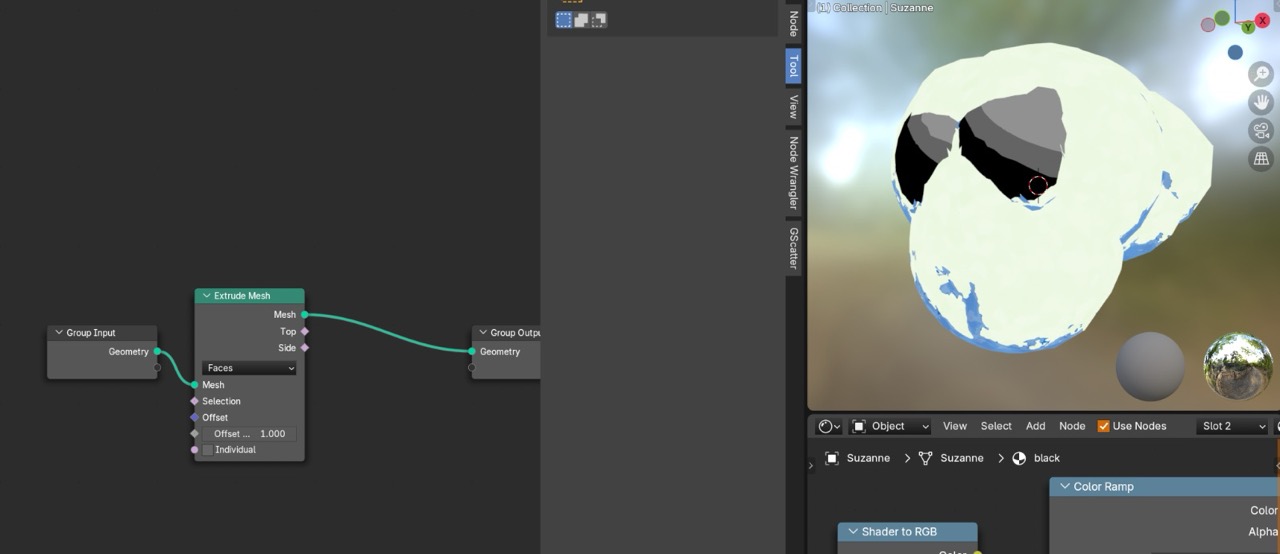Click Group Output Geometry input socket
This screenshot has width=1280, height=554.
[472, 351]
